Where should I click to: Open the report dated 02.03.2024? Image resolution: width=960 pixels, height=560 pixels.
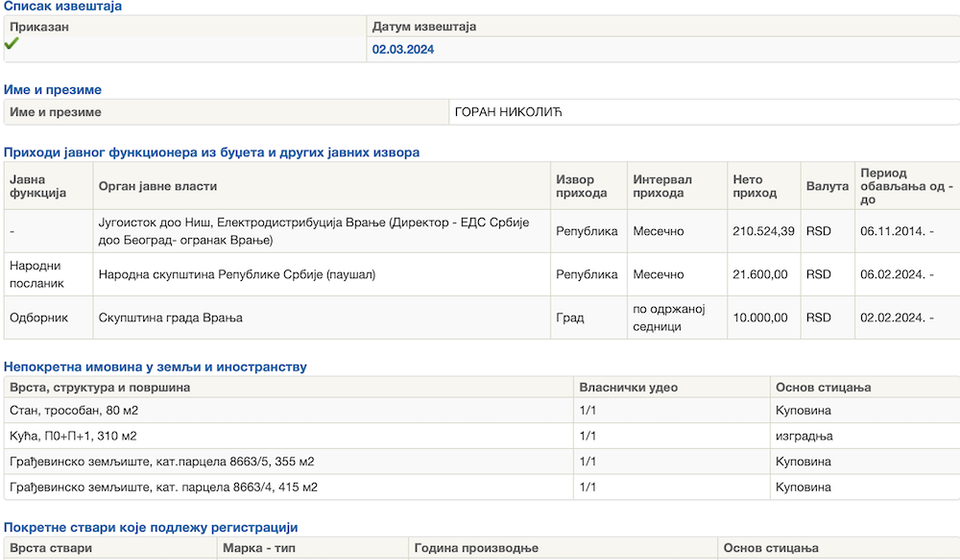tap(403, 50)
